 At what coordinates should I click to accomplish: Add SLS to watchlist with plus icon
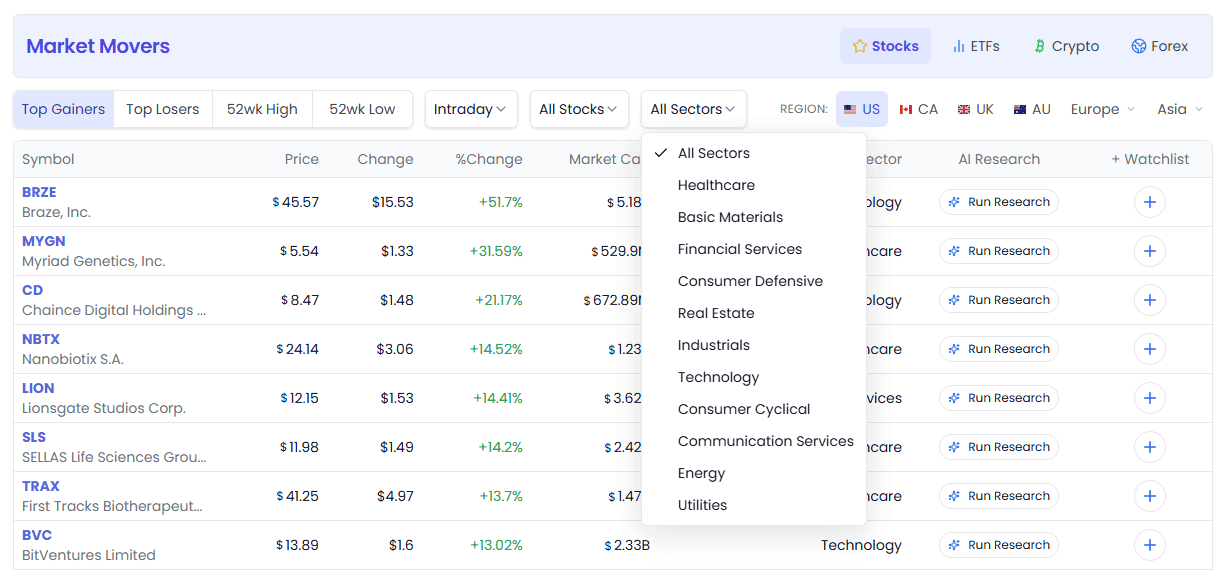point(1150,447)
